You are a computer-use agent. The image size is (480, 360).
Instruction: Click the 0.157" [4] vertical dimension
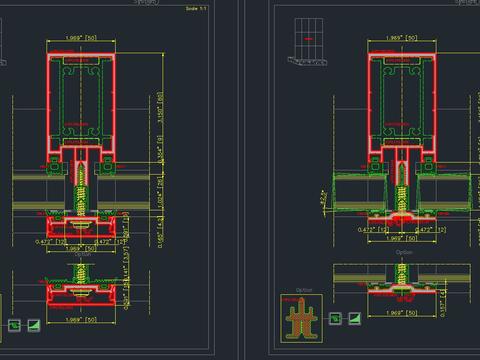(x=442, y=303)
